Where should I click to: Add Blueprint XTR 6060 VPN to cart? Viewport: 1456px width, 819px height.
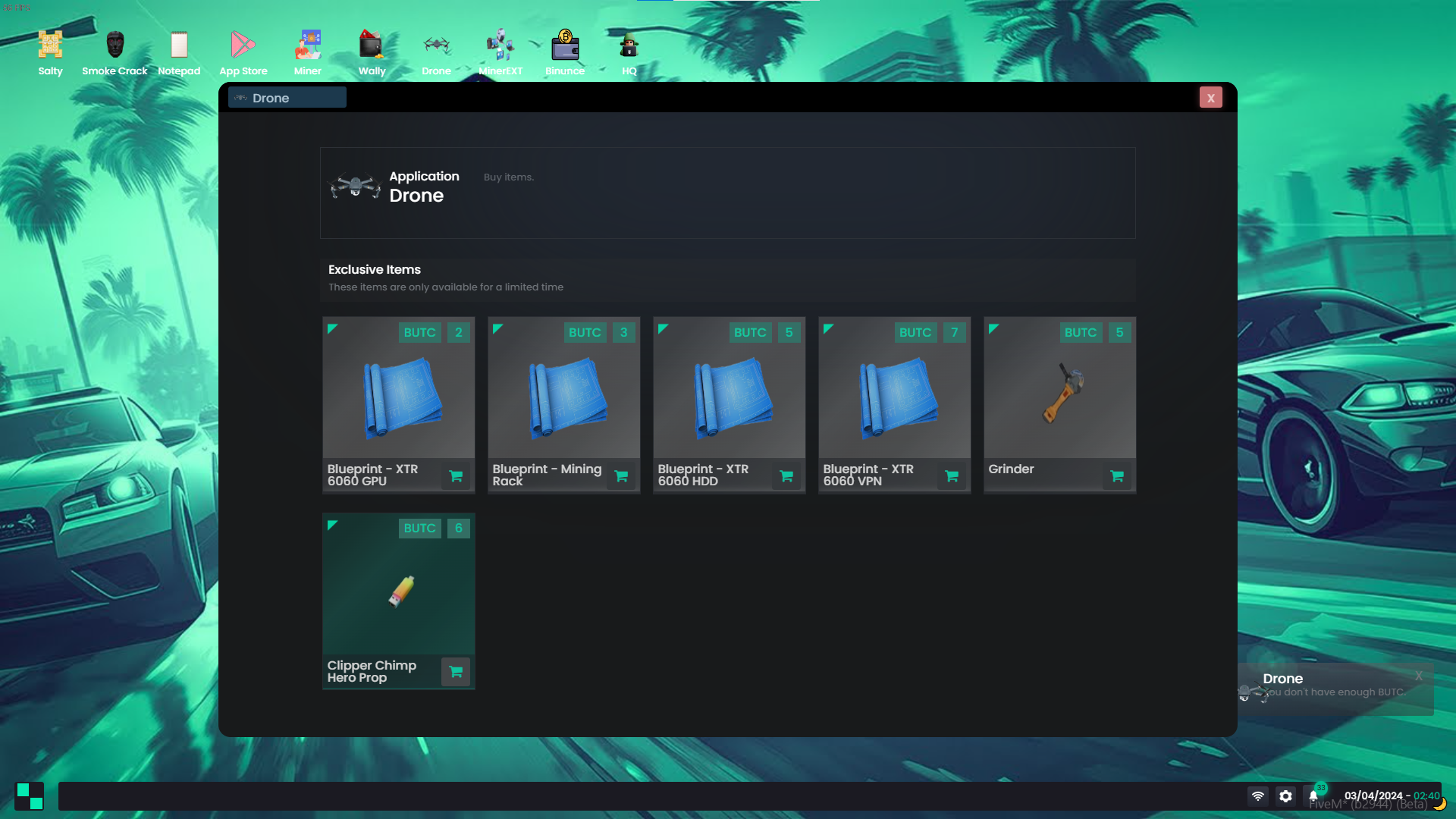point(952,476)
